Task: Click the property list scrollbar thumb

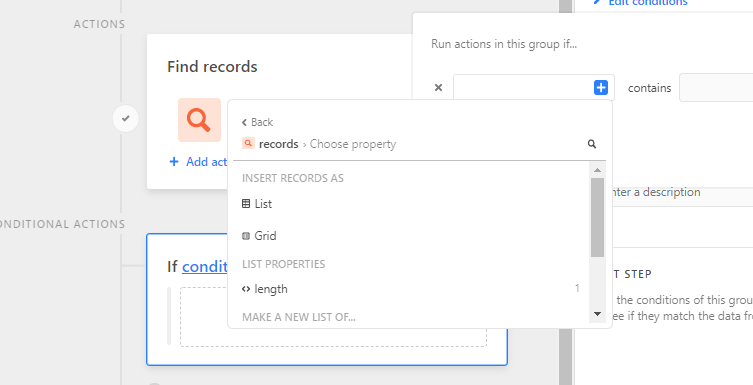Action: [597, 217]
